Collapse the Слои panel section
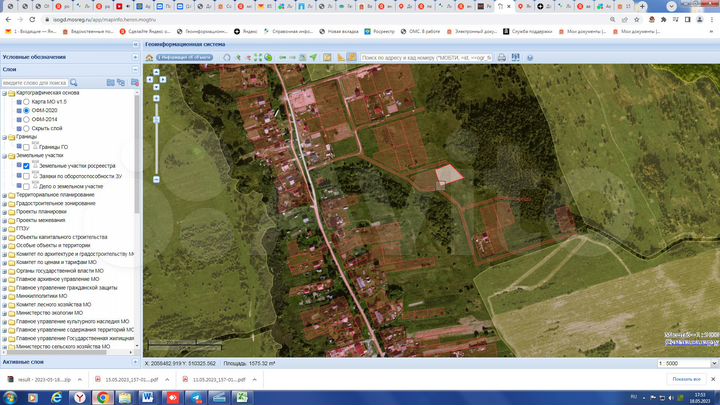This screenshot has height=405, width=720. click(136, 70)
